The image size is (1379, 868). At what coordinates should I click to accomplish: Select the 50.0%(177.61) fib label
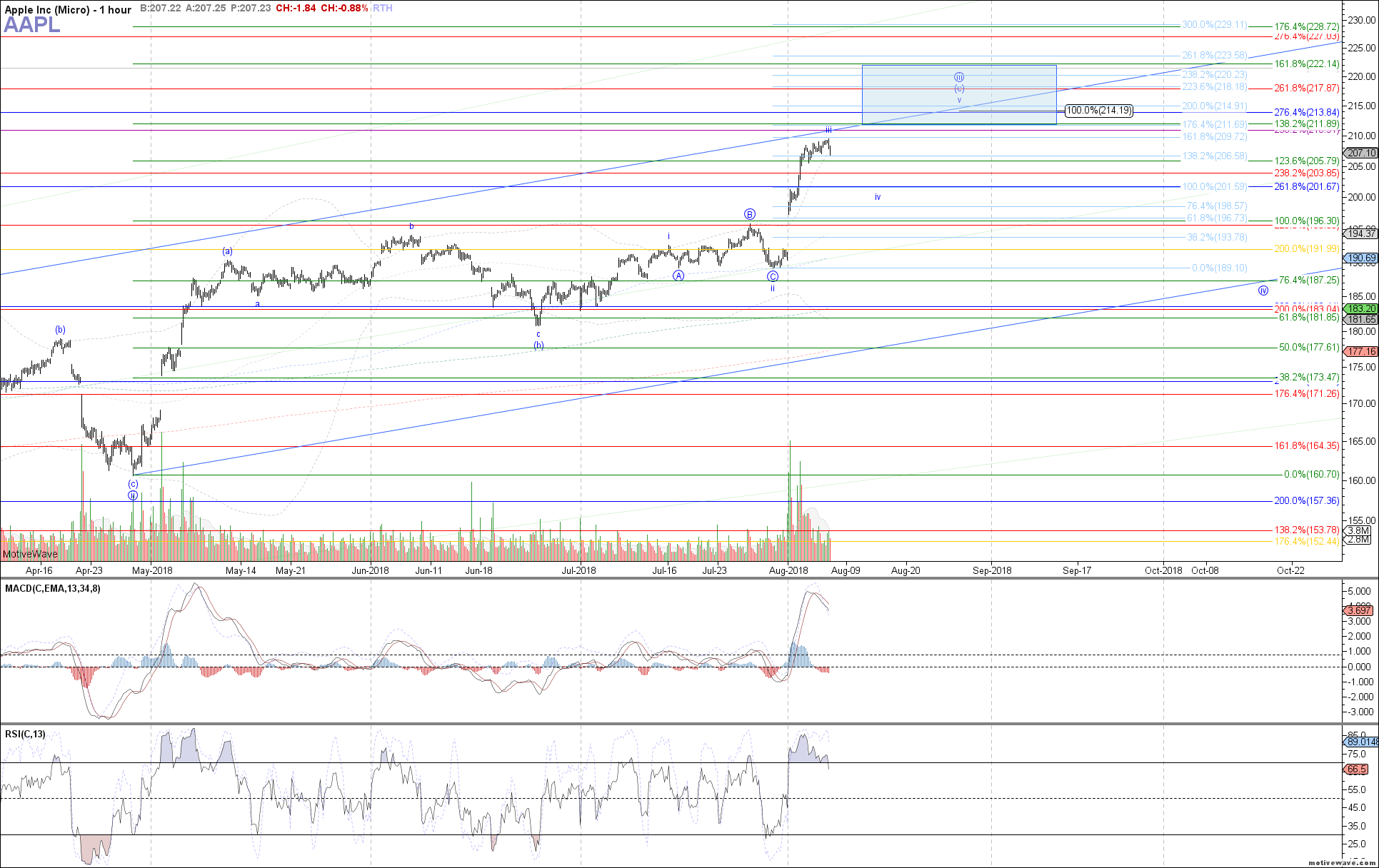click(1309, 348)
